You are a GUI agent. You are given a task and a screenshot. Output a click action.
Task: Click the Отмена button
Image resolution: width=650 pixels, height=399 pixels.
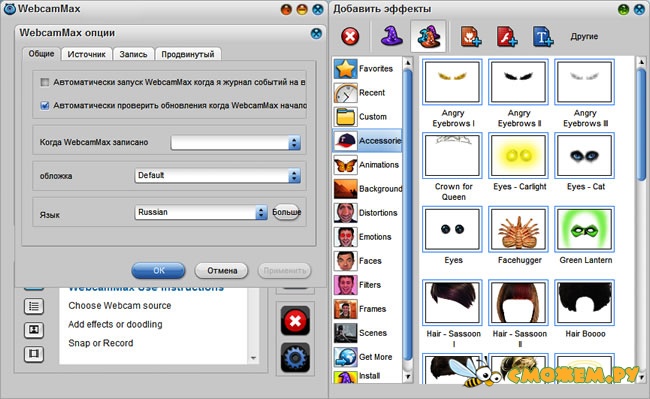pos(222,271)
